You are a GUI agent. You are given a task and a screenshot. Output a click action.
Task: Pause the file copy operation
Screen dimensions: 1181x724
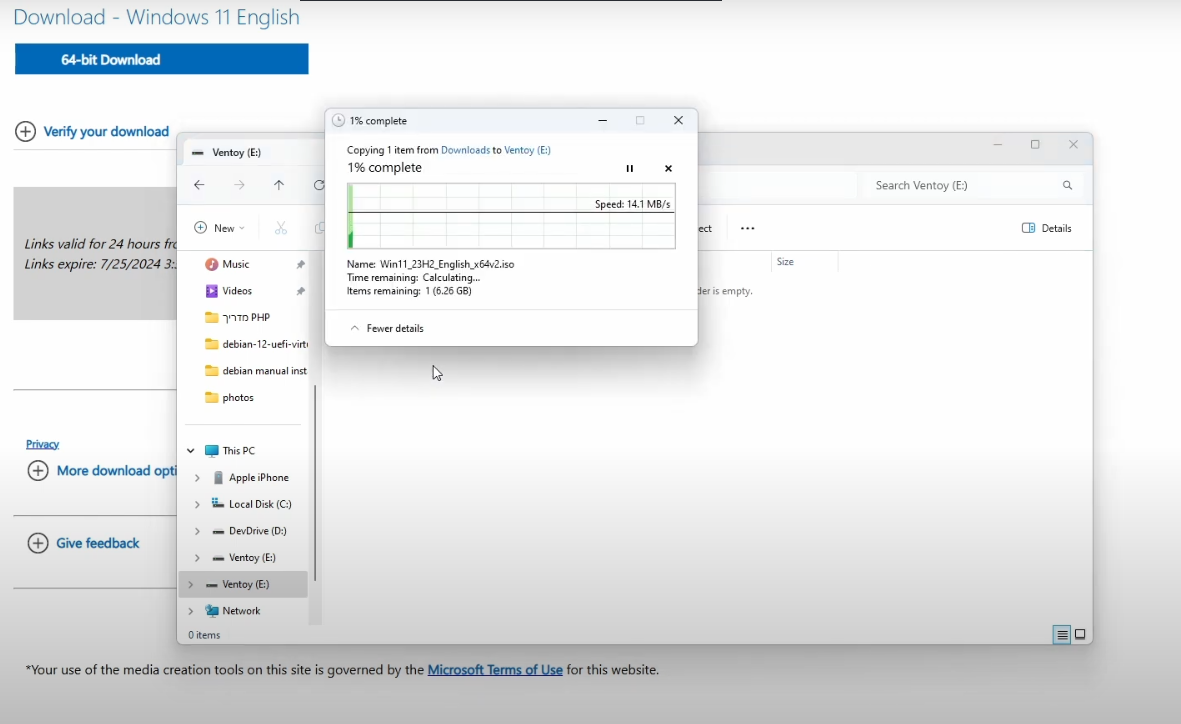[x=630, y=169]
